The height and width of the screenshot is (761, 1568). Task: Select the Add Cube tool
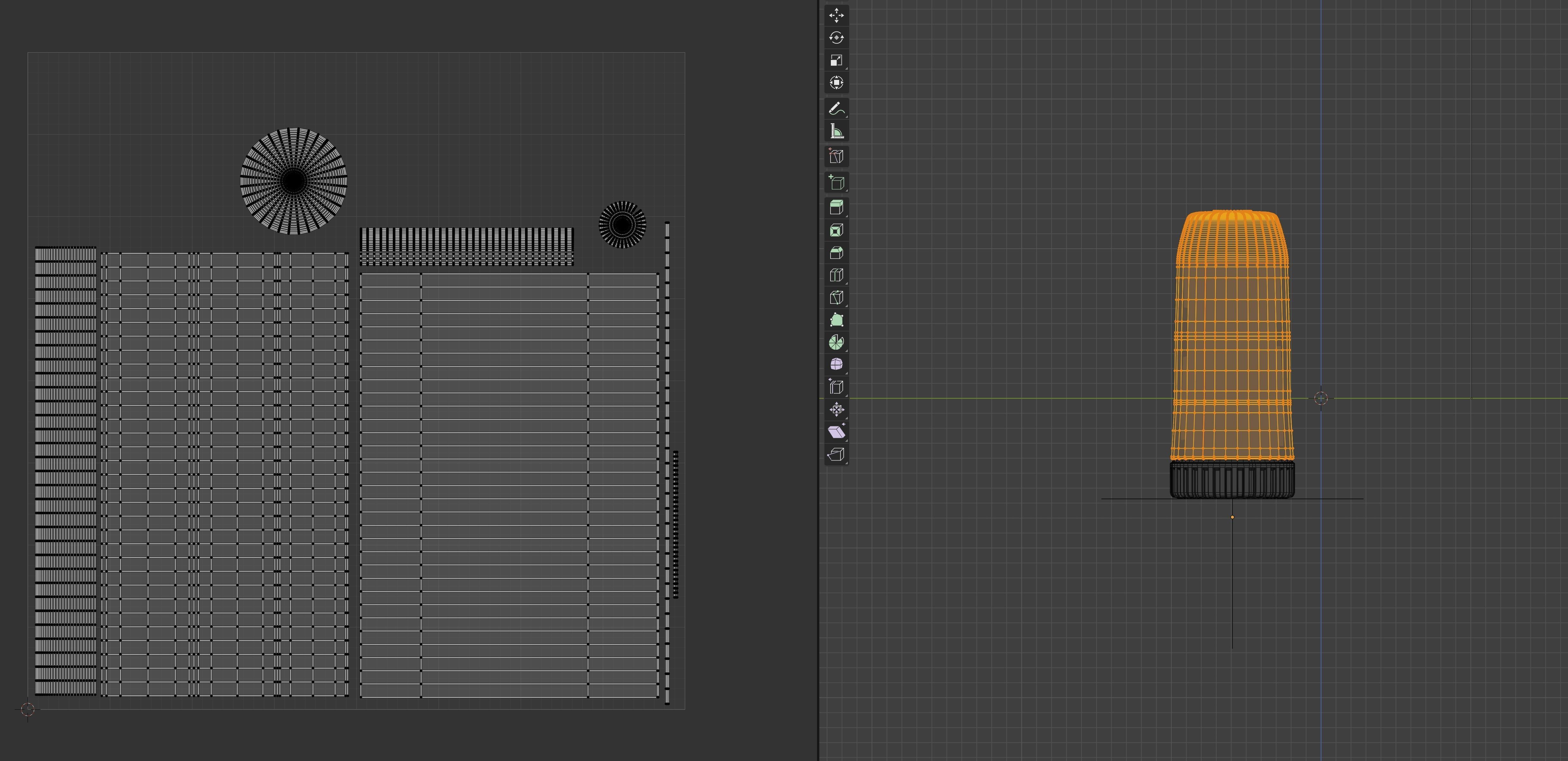coord(836,183)
